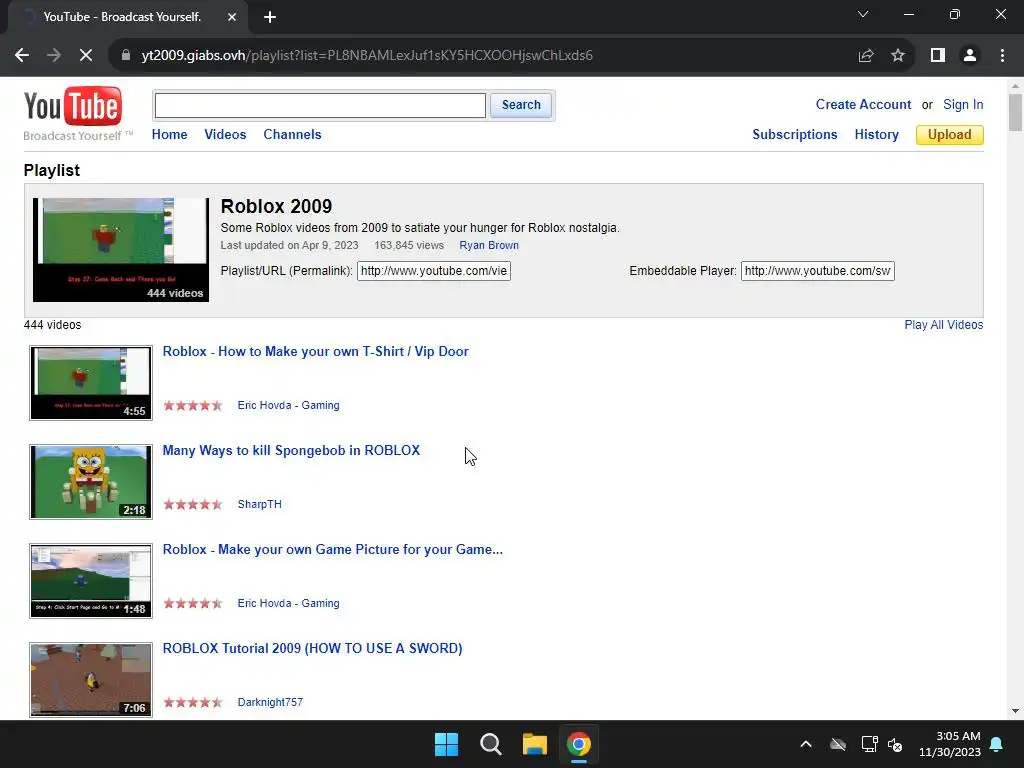The height and width of the screenshot is (768, 1024).
Task: Click the yellow Upload button
Action: (x=950, y=135)
